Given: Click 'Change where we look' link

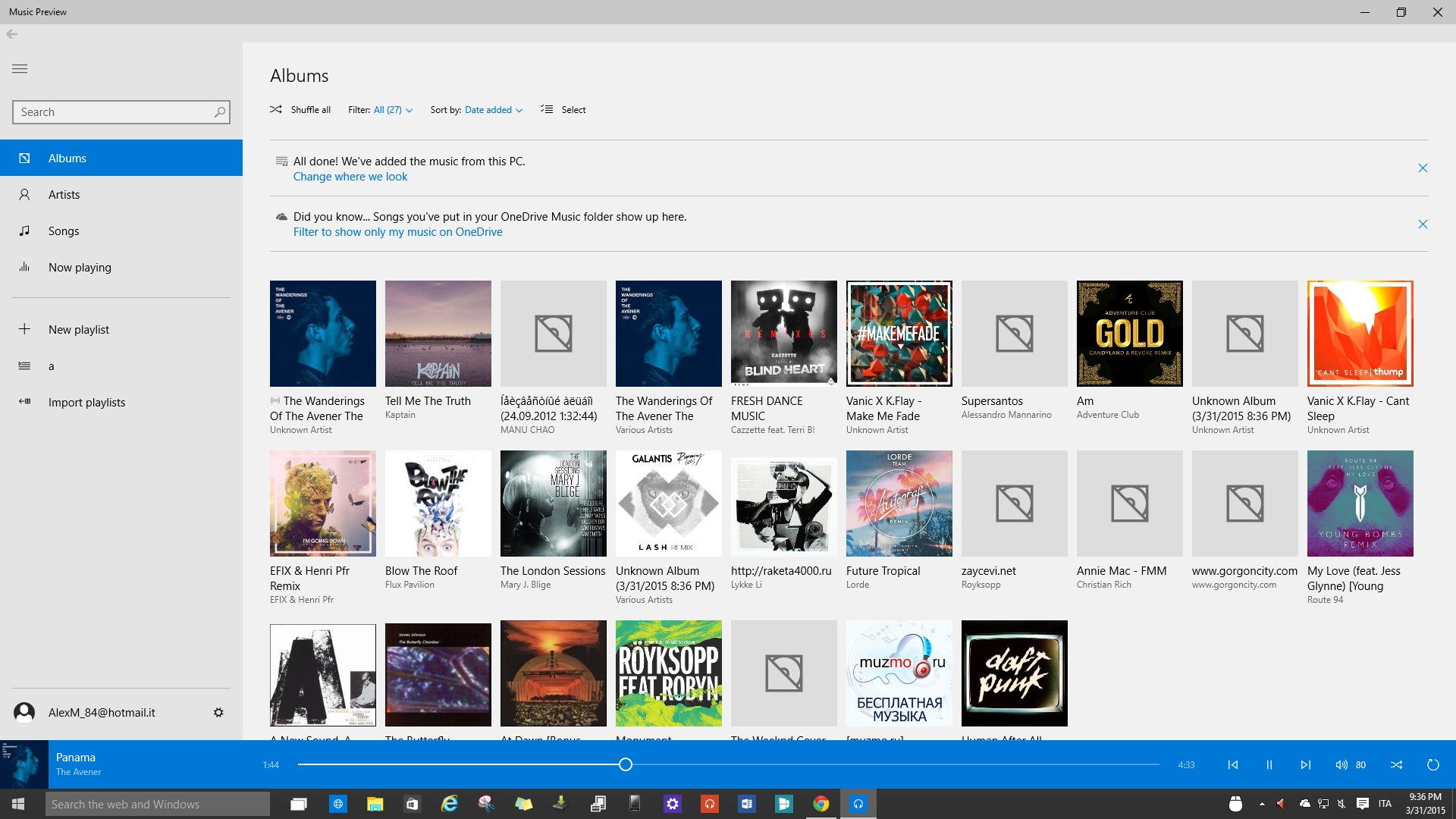Looking at the screenshot, I should click(x=350, y=177).
